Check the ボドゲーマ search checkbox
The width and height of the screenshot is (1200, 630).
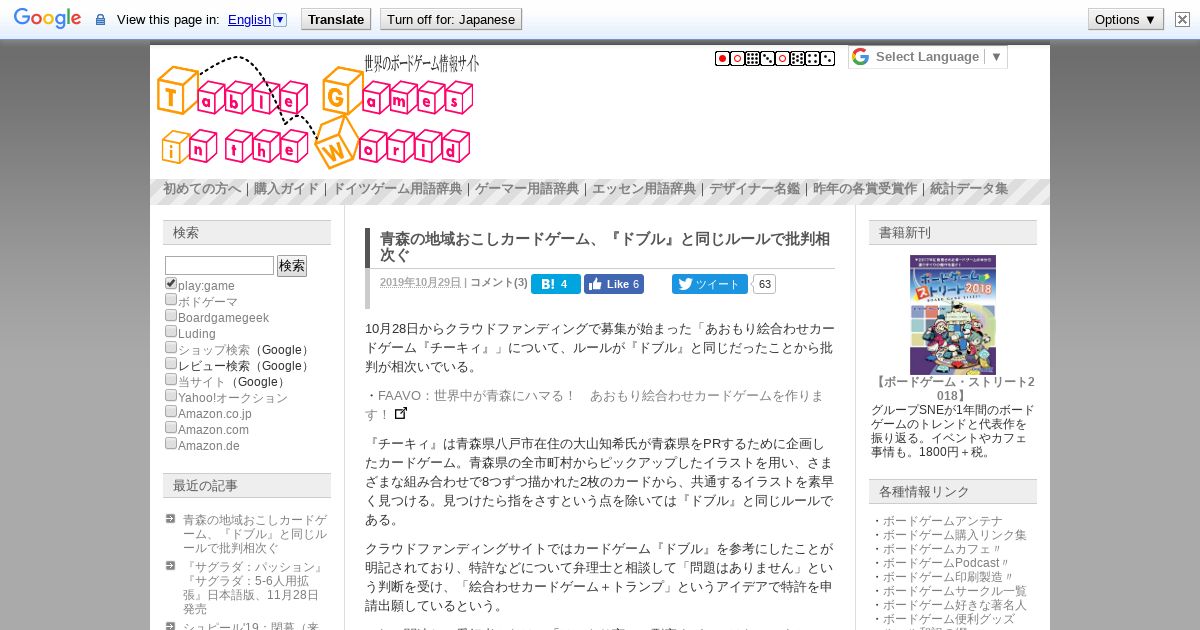[171, 300]
